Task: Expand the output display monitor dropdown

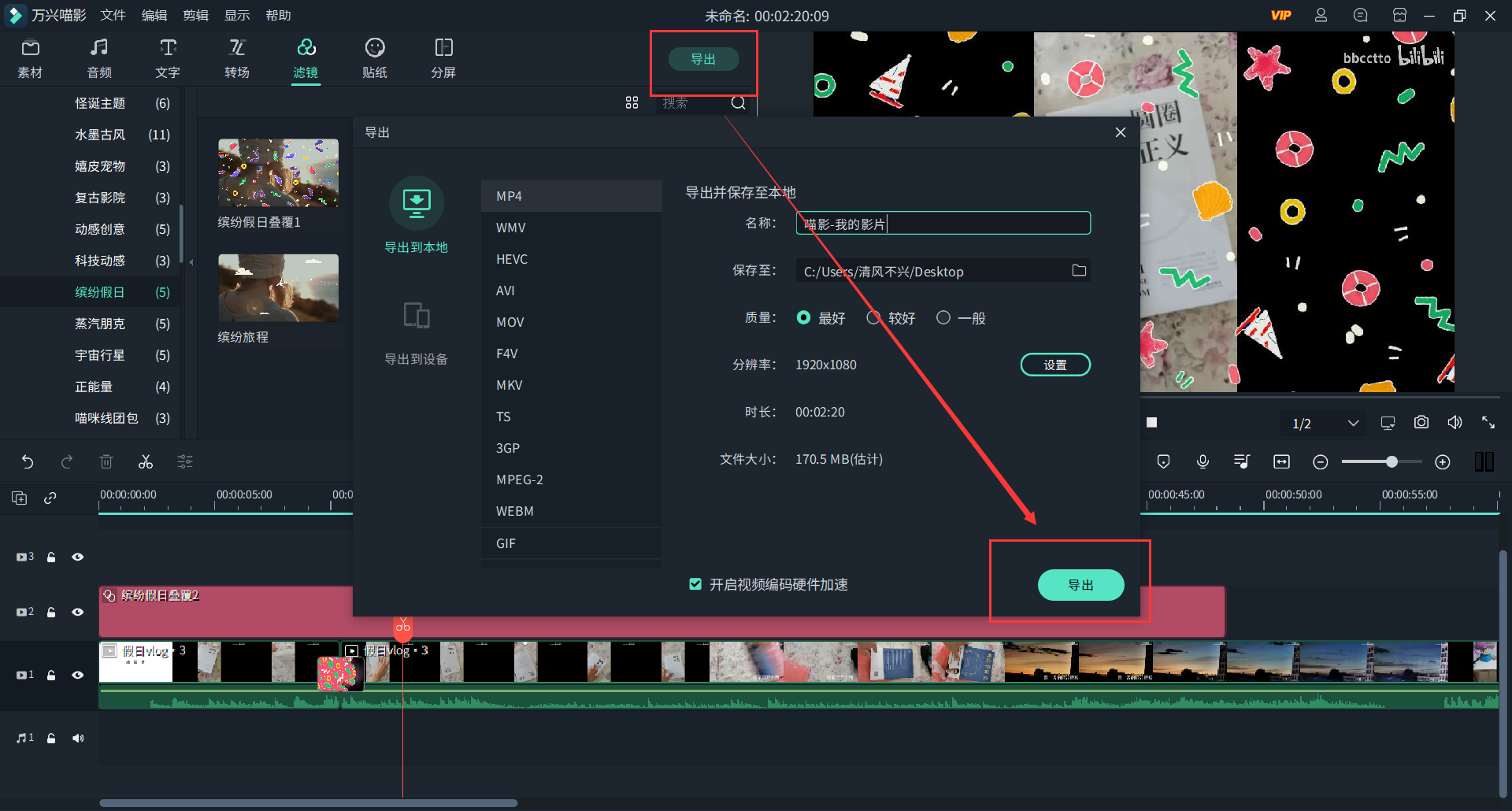Action: [x=1387, y=422]
